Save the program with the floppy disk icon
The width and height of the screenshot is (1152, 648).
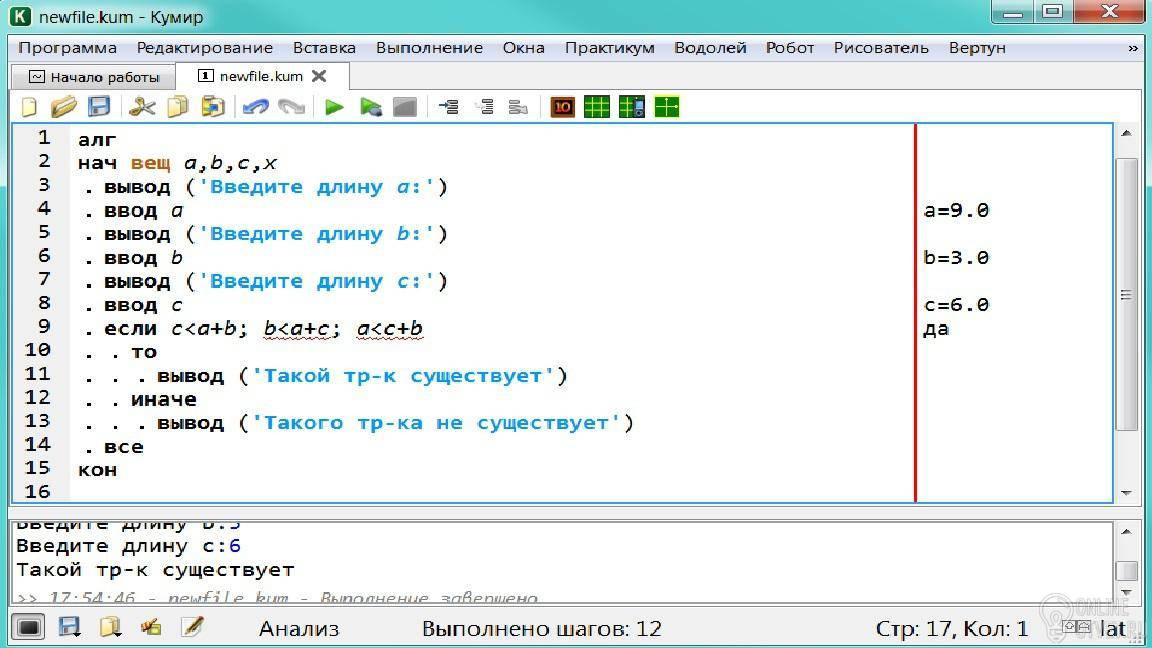99,107
